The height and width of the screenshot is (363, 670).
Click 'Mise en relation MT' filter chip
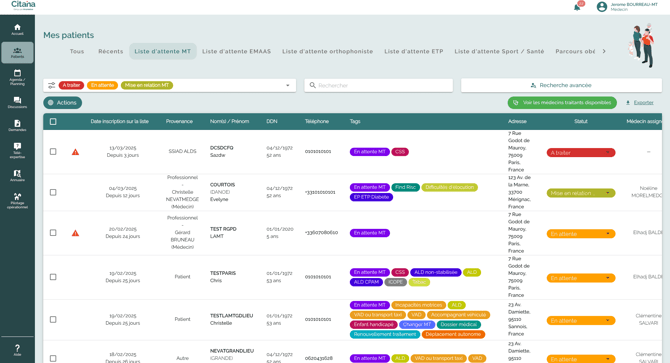[x=147, y=85]
